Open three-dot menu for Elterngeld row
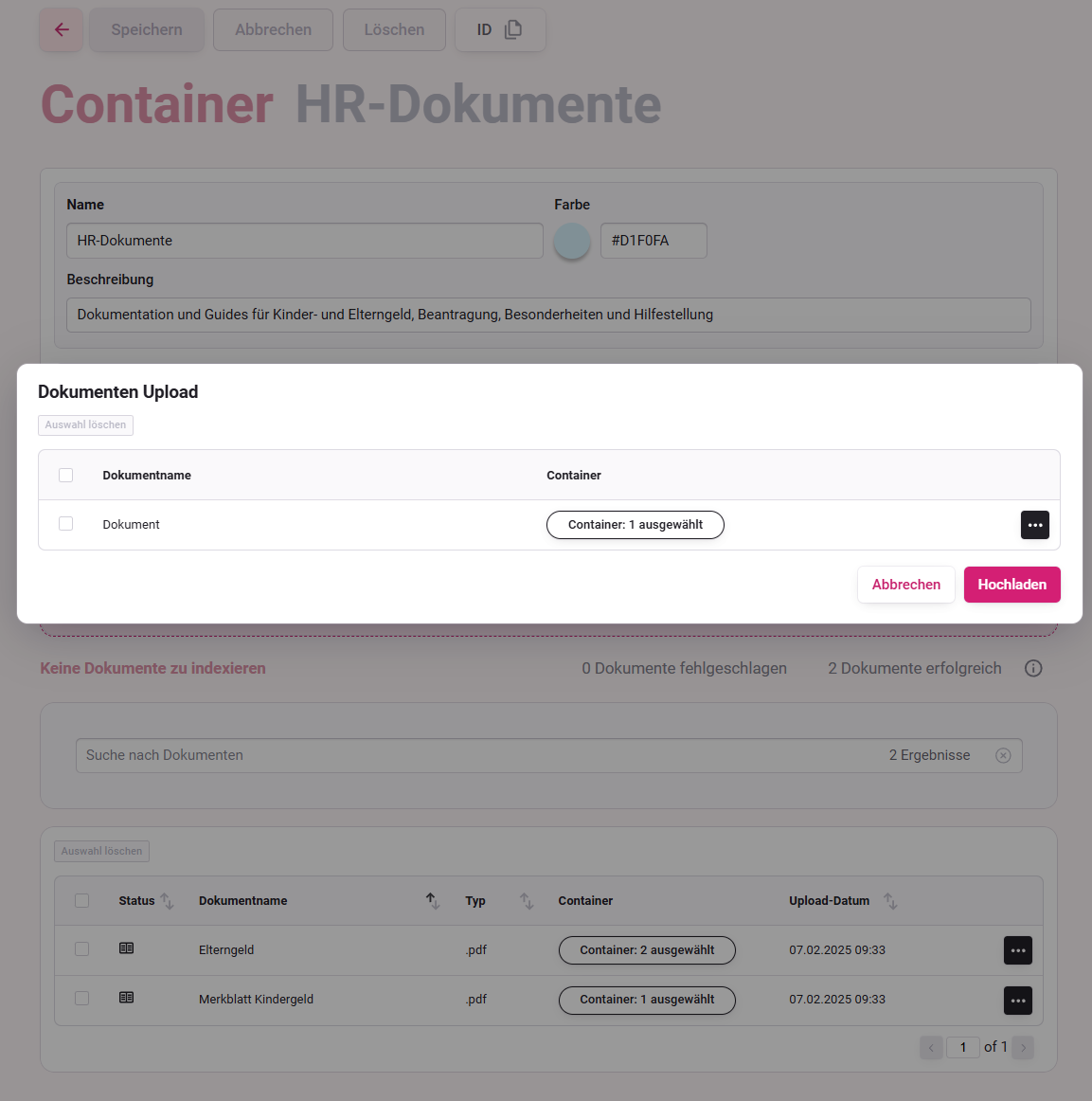Viewport: 1092px width, 1101px height. (1017, 950)
